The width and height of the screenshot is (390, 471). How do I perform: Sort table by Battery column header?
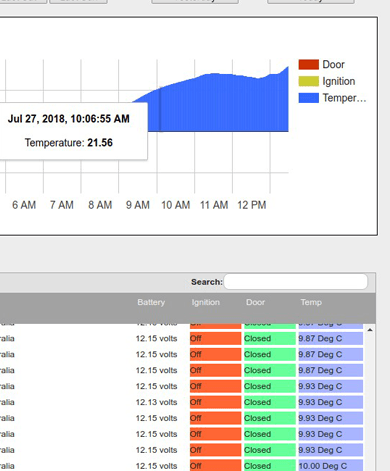151,302
